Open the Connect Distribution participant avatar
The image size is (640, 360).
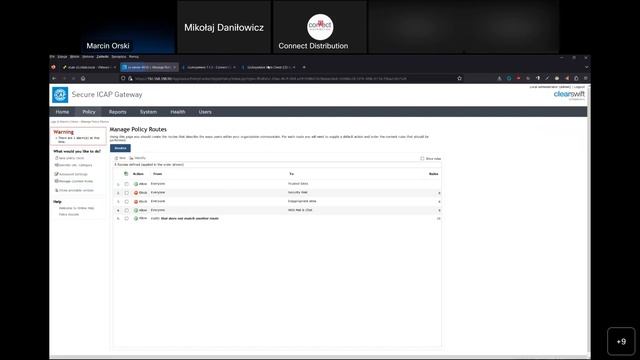tap(320, 27)
